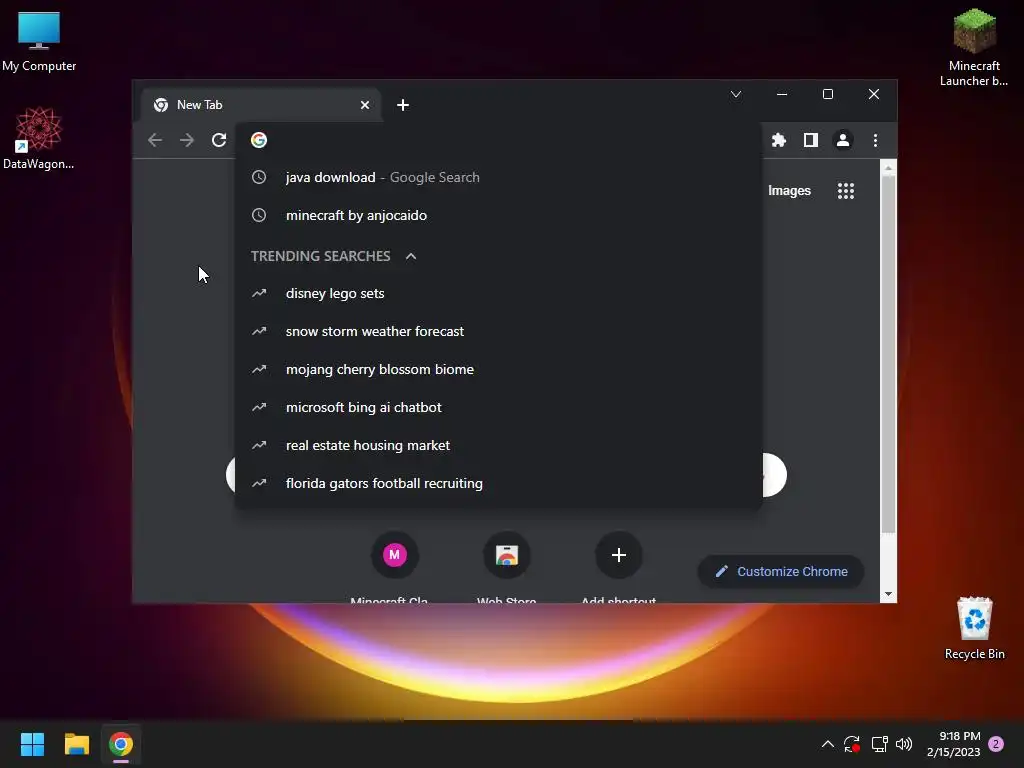This screenshot has height=768, width=1024.
Task: Click the scrollbar down arrow
Action: click(x=888, y=594)
